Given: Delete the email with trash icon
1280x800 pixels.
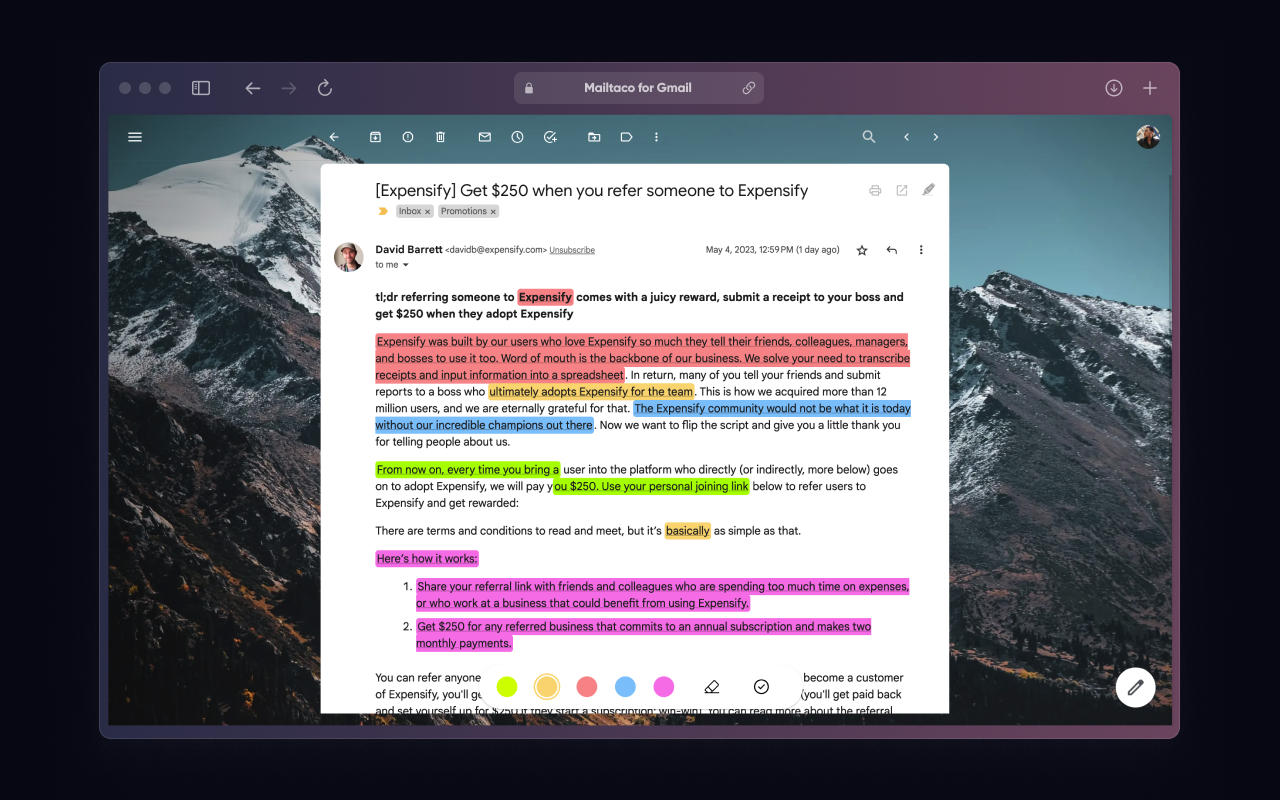Looking at the screenshot, I should point(440,137).
